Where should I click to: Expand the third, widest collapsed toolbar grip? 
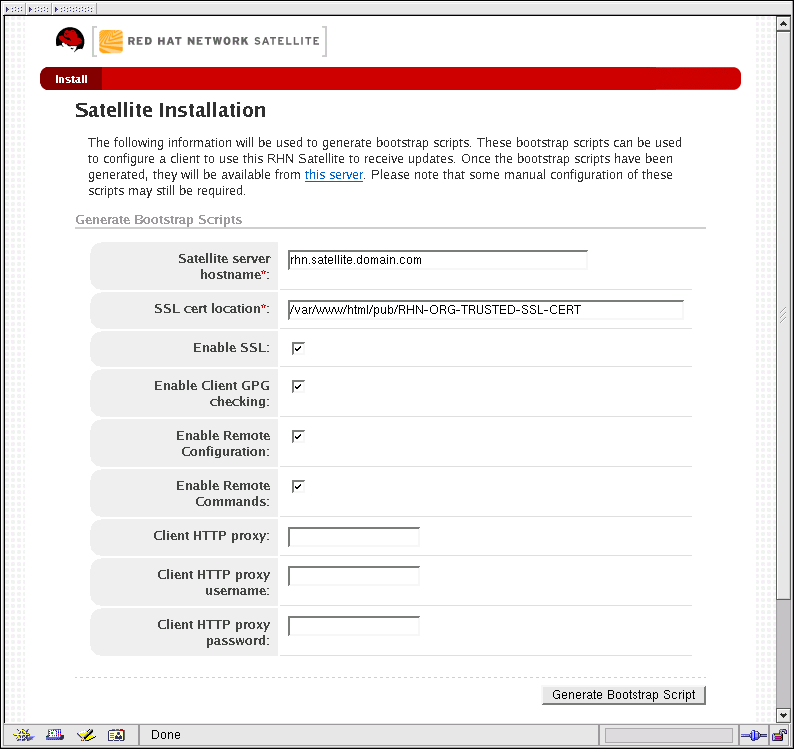(x=74, y=9)
